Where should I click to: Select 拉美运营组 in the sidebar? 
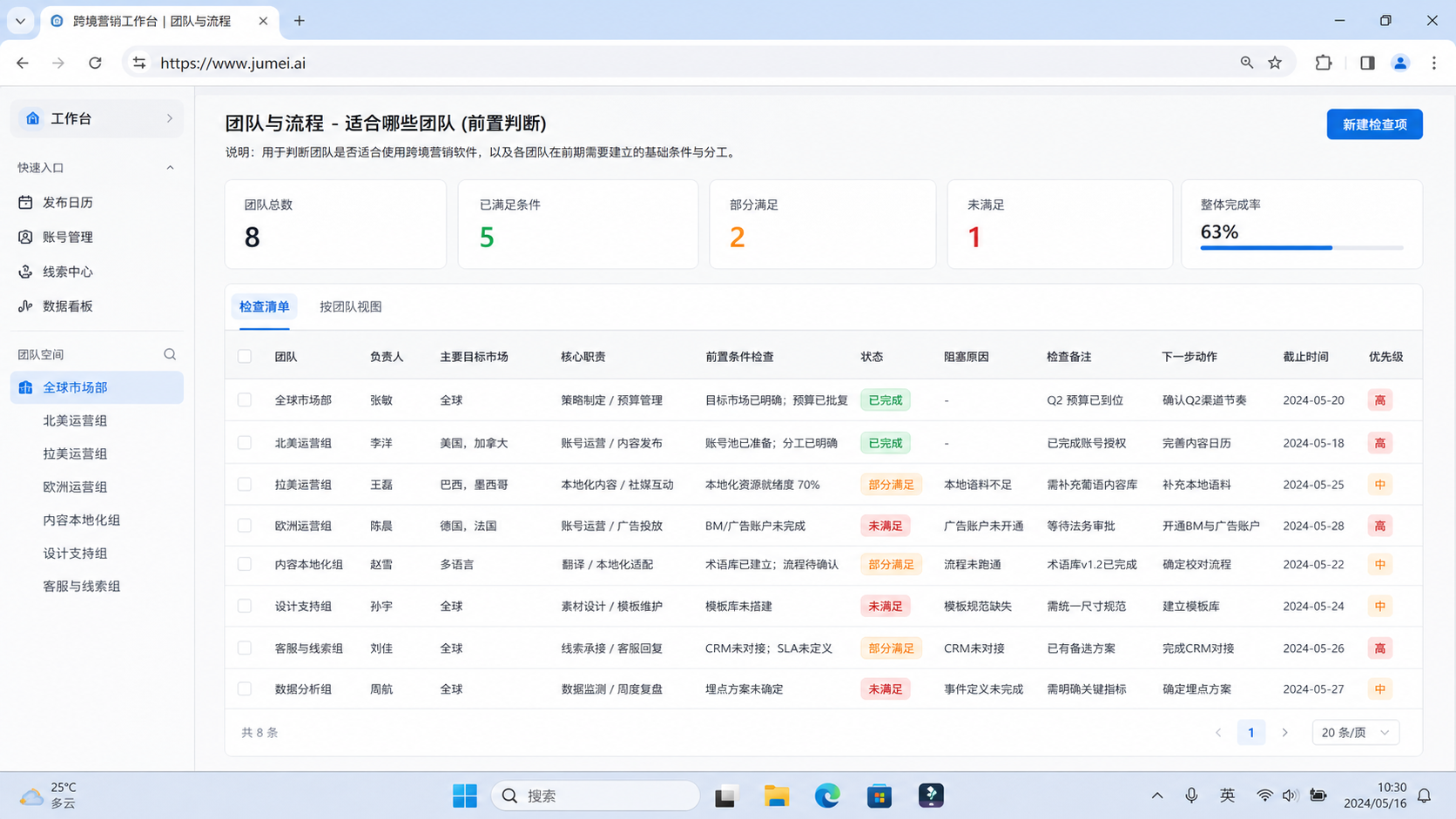click(75, 453)
